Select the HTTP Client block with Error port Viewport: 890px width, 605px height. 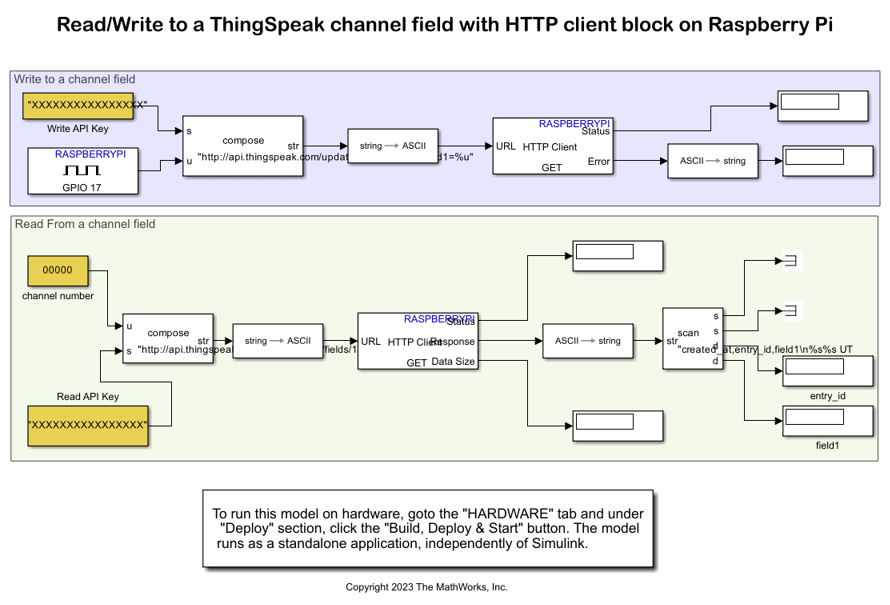coord(553,146)
